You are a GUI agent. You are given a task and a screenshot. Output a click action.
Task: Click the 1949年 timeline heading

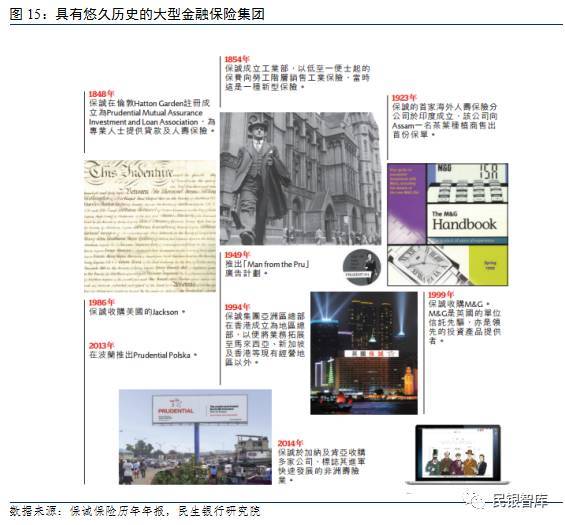coord(237,255)
